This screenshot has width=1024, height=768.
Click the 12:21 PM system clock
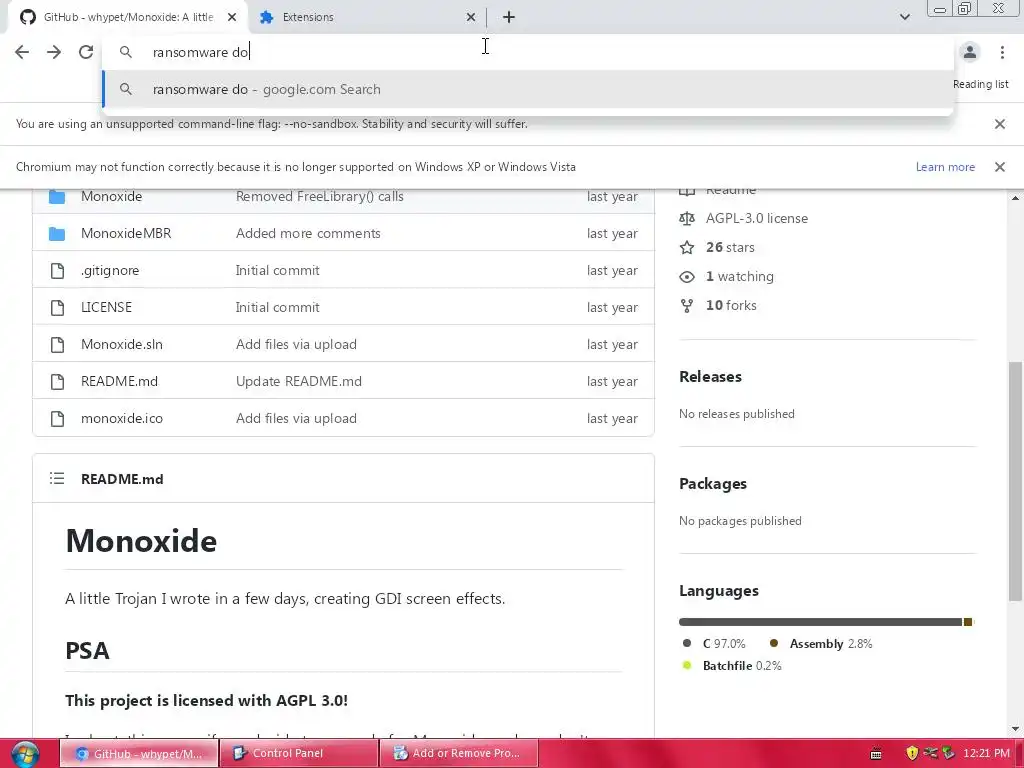986,754
